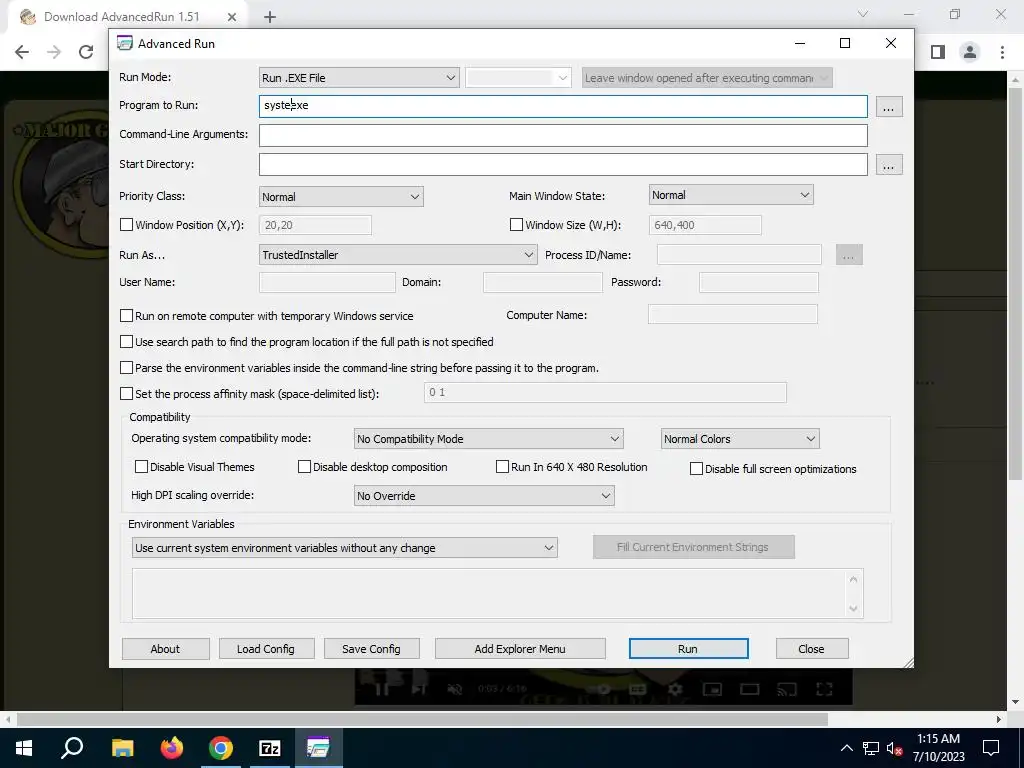Expand the Priority Class dropdown
Image resolution: width=1024 pixels, height=768 pixels.
click(x=341, y=197)
